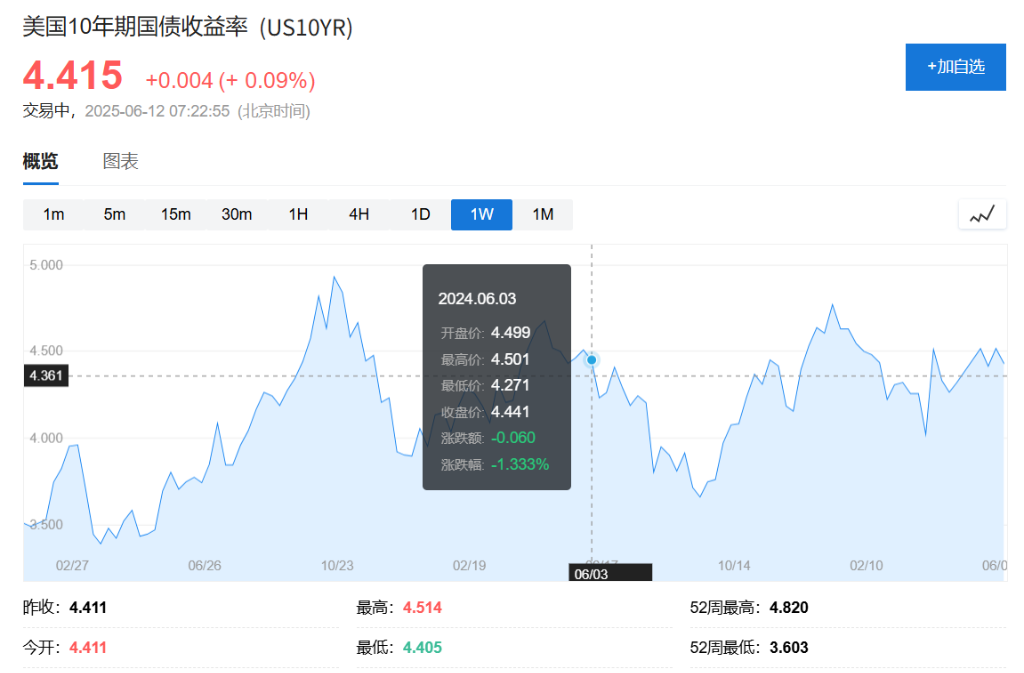Click the line-chart style icon
Viewport: 1024px width, 673px height.
click(981, 213)
